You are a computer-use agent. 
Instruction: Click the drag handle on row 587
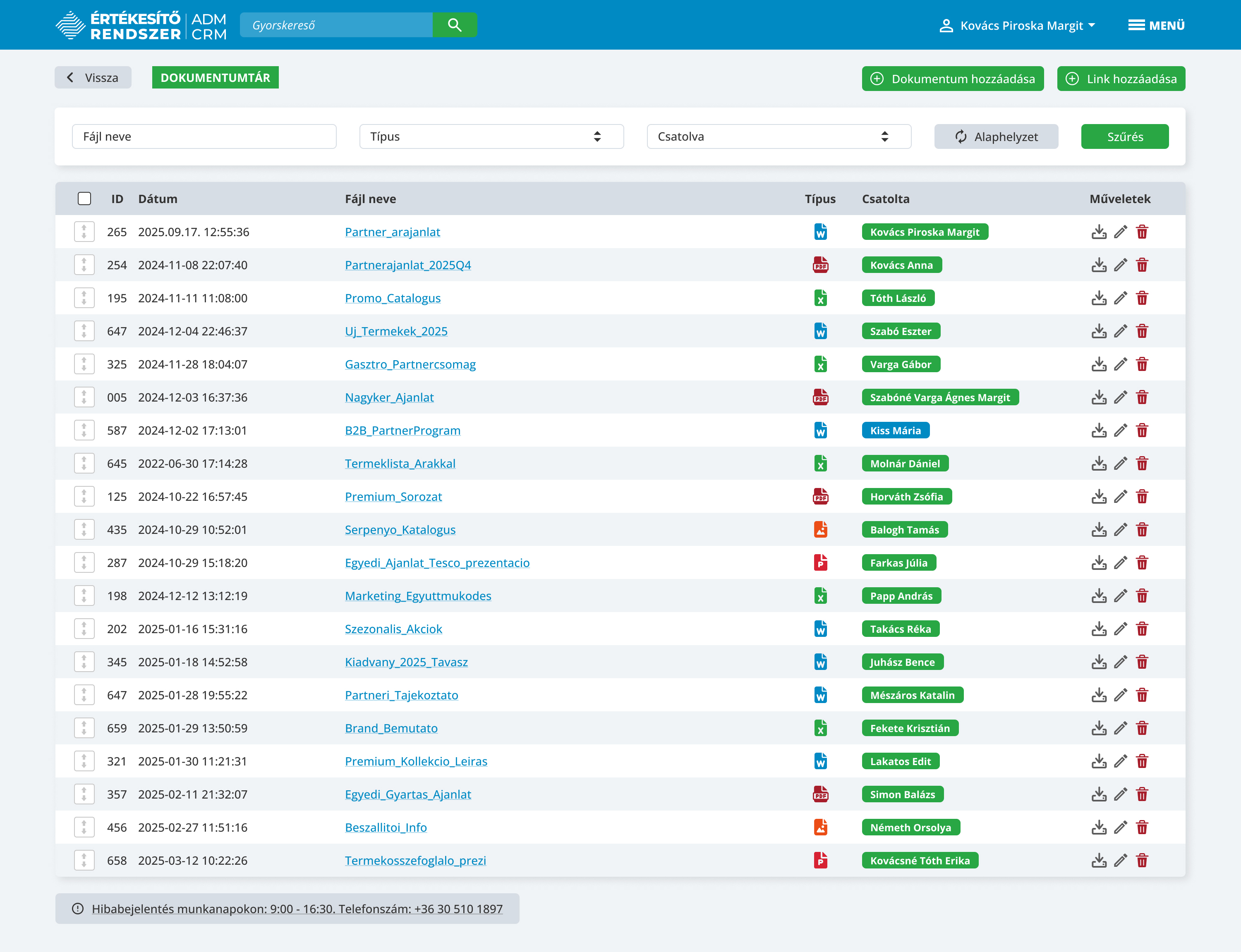coord(84,431)
